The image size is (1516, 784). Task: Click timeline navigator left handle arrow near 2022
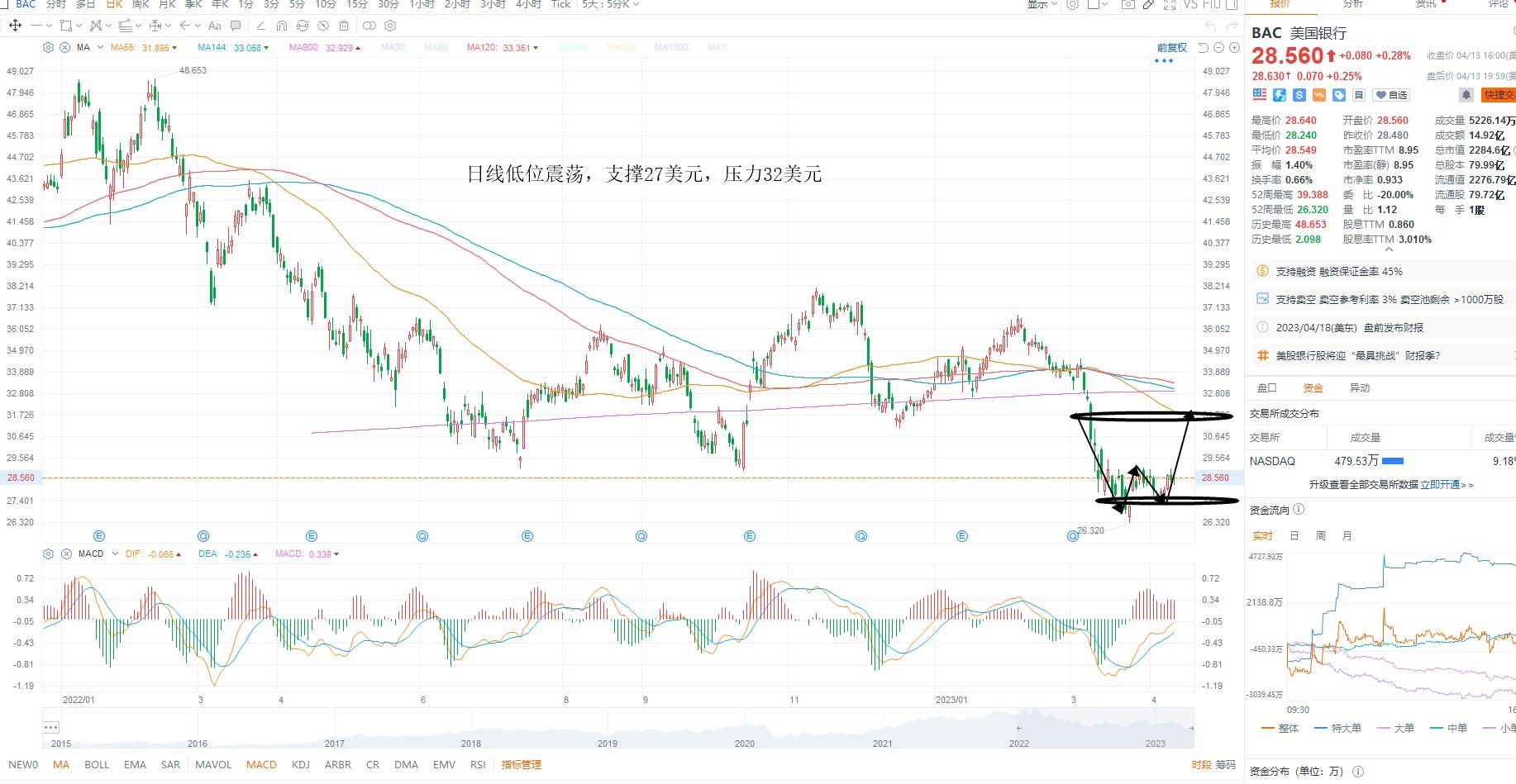coord(1019,728)
